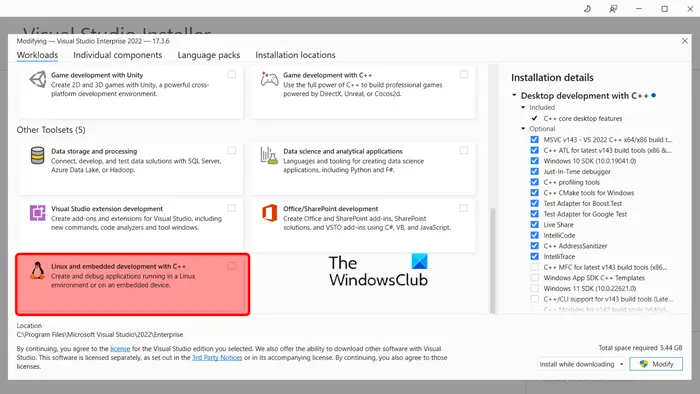Open Install while downloading dropdown

581,364
